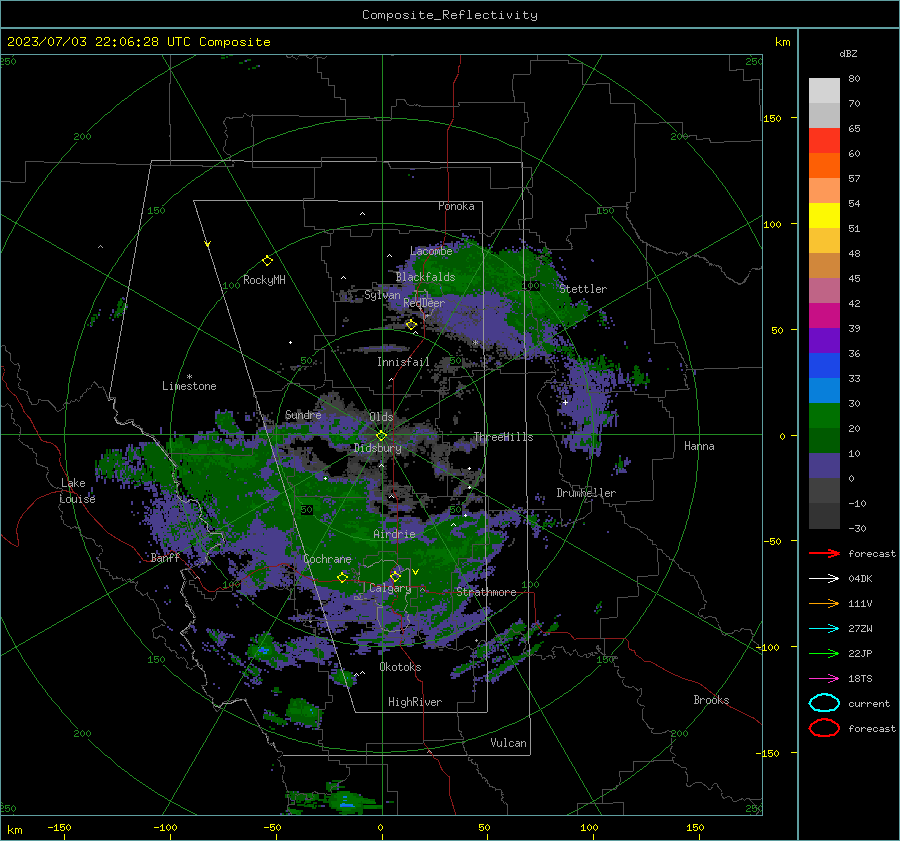
Task: Pick the red 65-60 dBZ swatch
Action: [x=824, y=141]
